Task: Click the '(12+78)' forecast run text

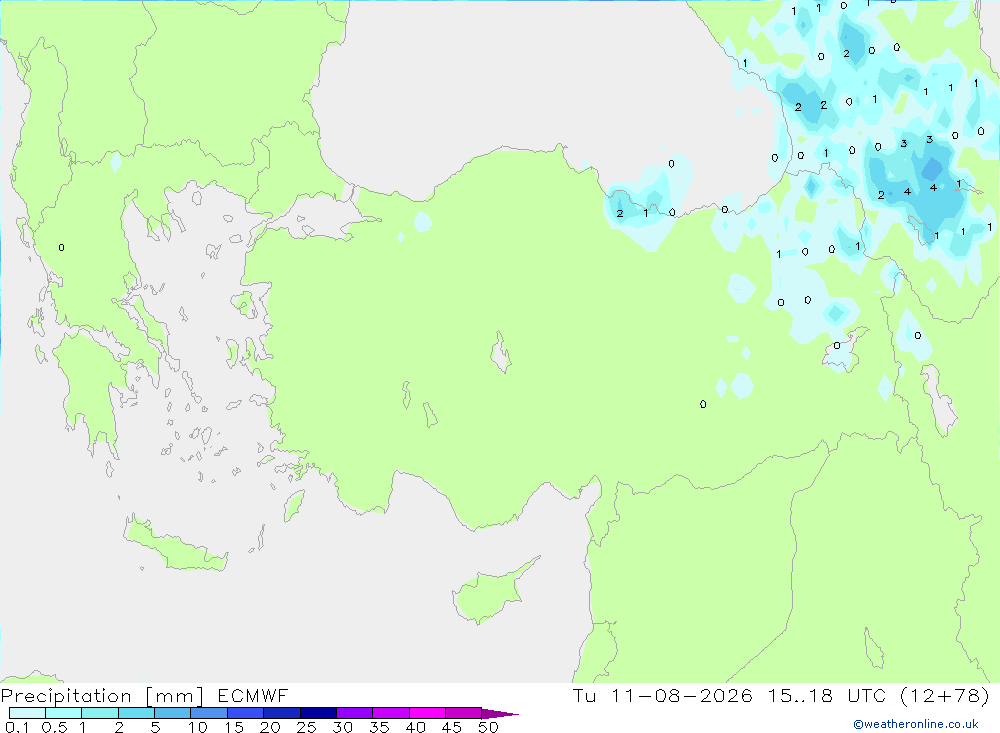Action: pos(945,695)
